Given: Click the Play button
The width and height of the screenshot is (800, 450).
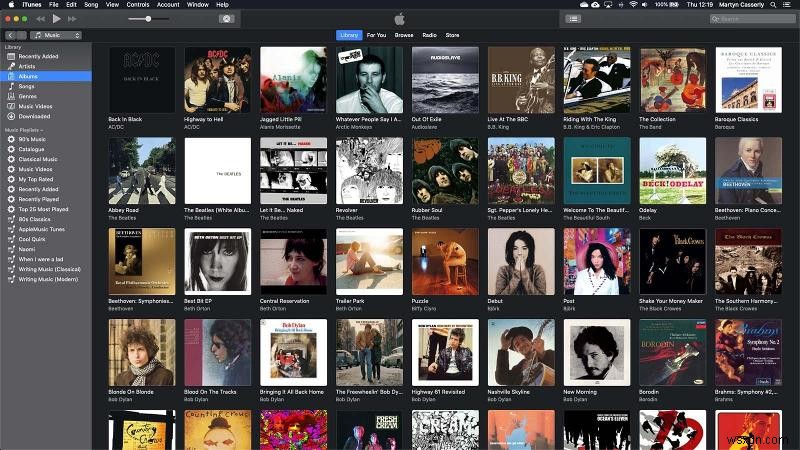Looking at the screenshot, I should click(x=56, y=19).
